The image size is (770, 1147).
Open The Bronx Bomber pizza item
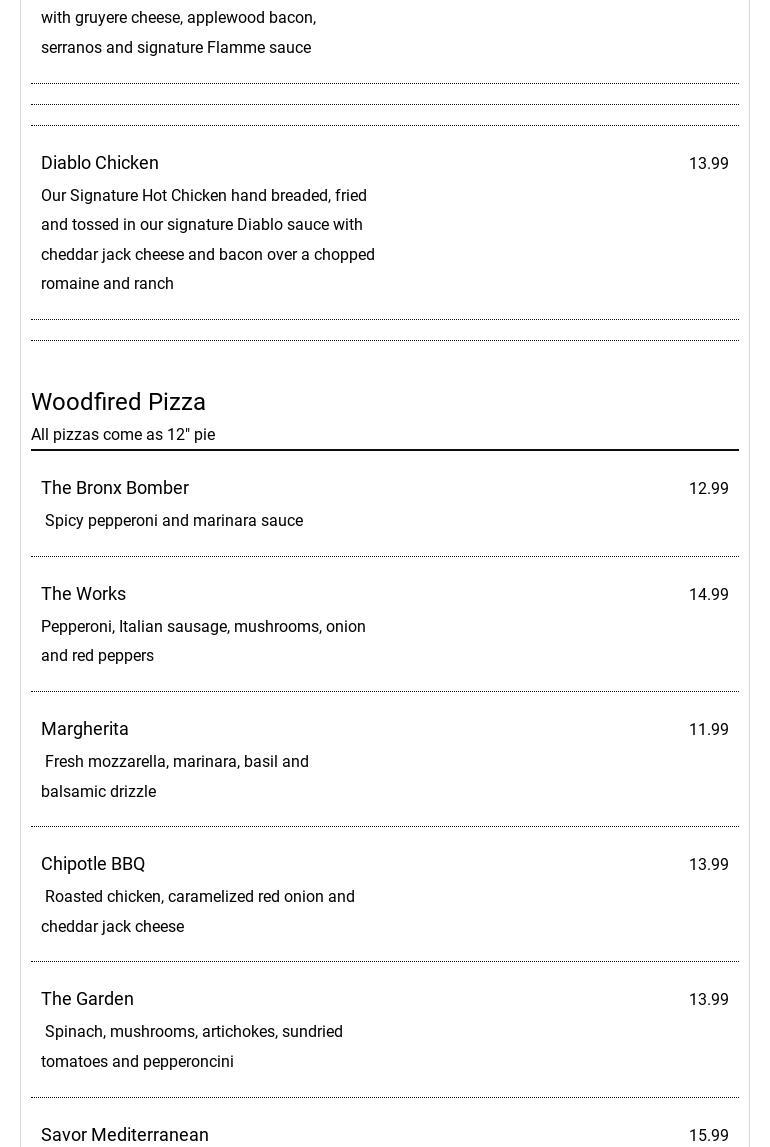(x=115, y=488)
